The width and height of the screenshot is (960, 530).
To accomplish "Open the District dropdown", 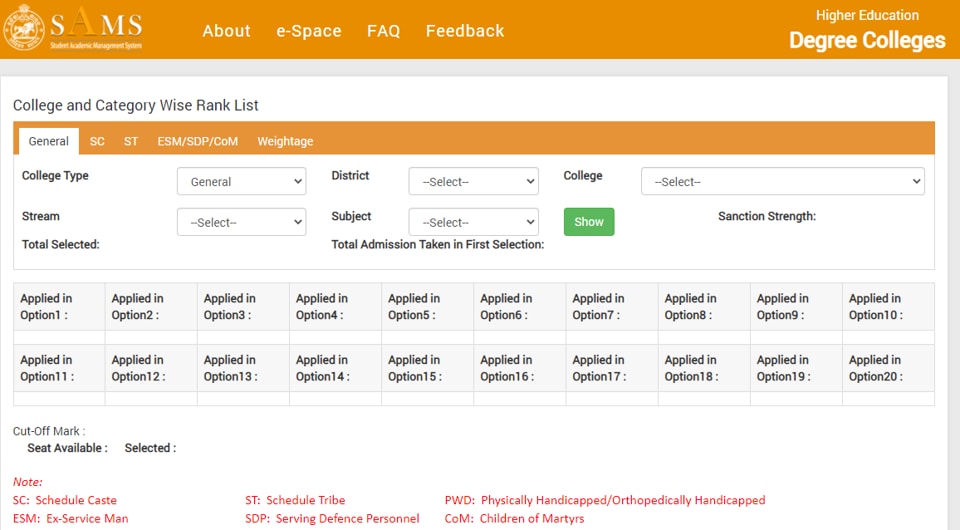I will pos(473,182).
